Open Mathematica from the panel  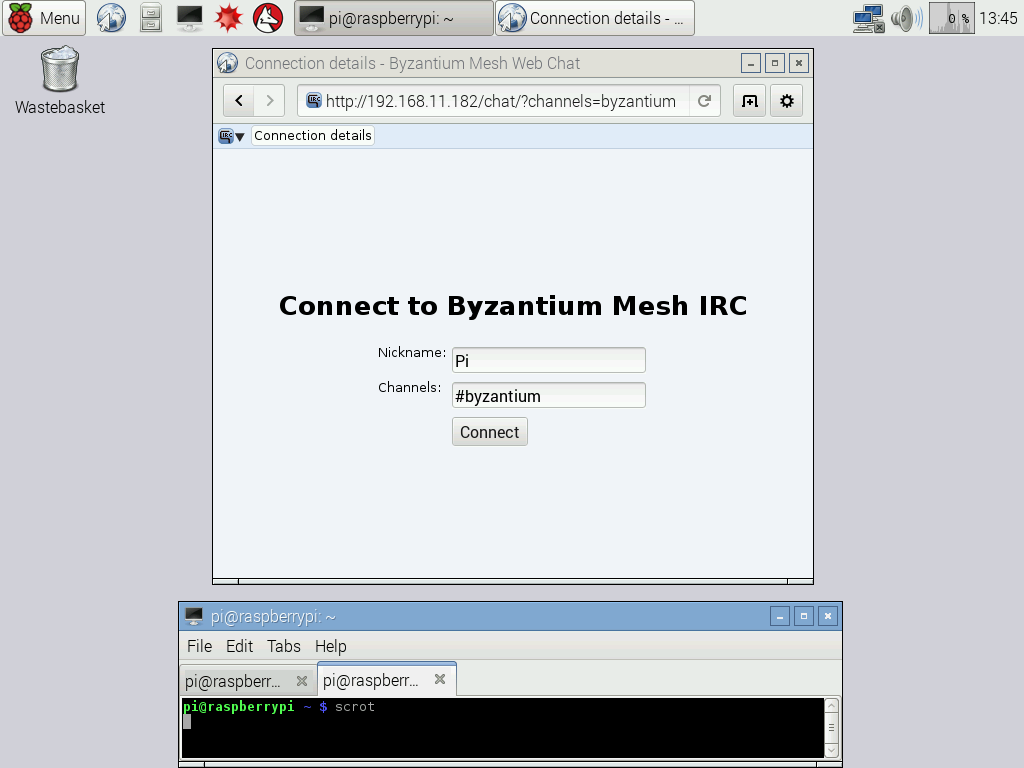(x=229, y=18)
